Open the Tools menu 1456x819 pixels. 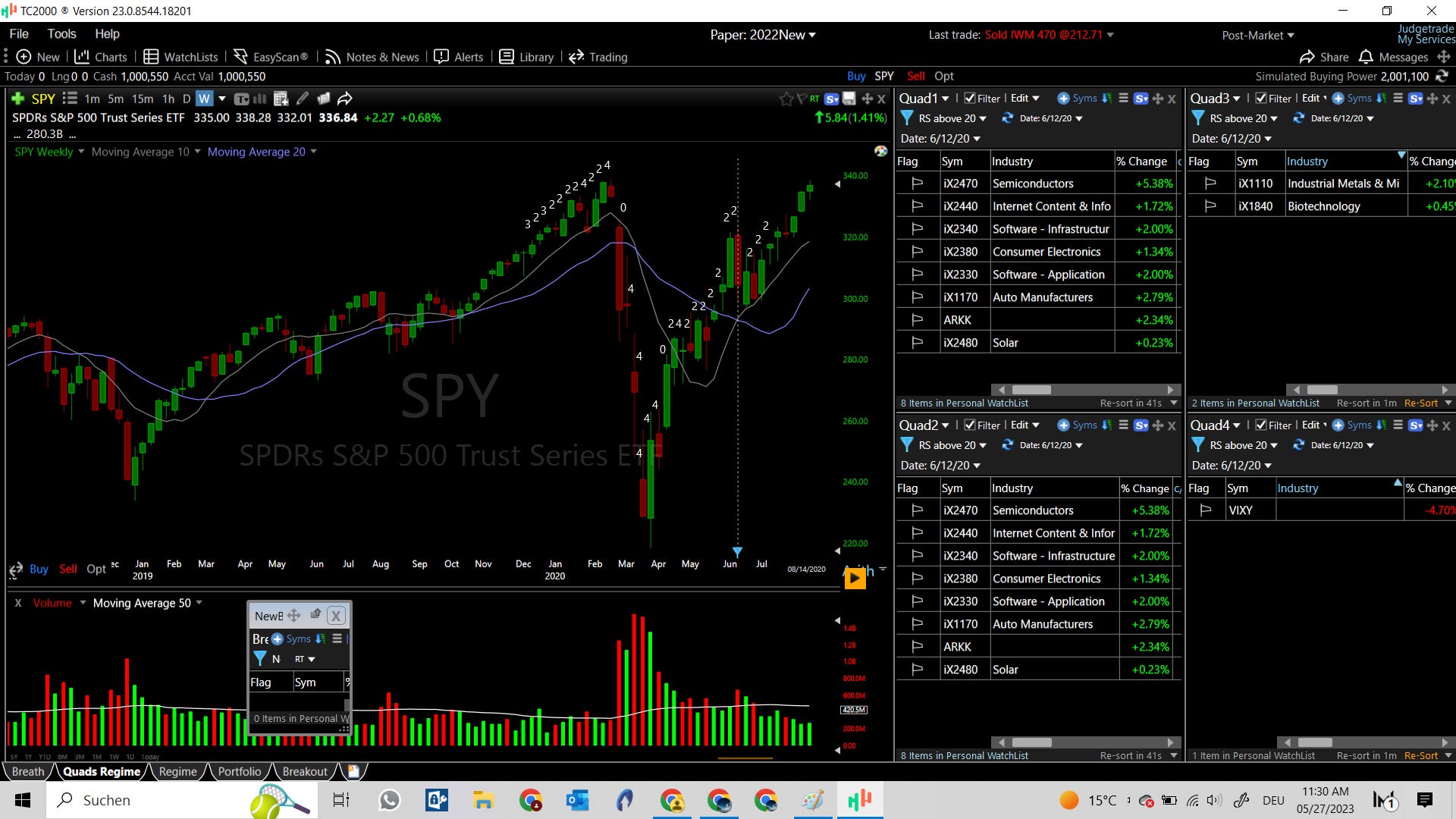pyautogui.click(x=61, y=33)
